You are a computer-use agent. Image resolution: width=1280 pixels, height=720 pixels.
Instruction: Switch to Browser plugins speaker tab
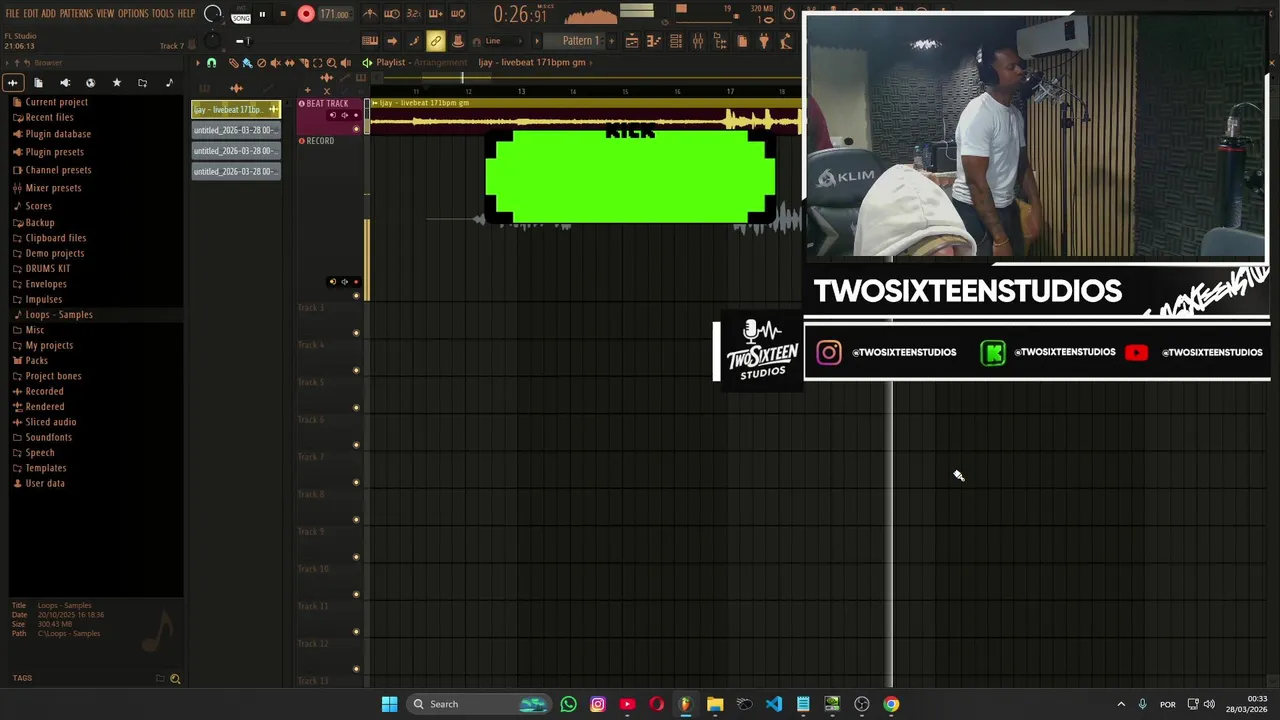pyautogui.click(x=65, y=83)
